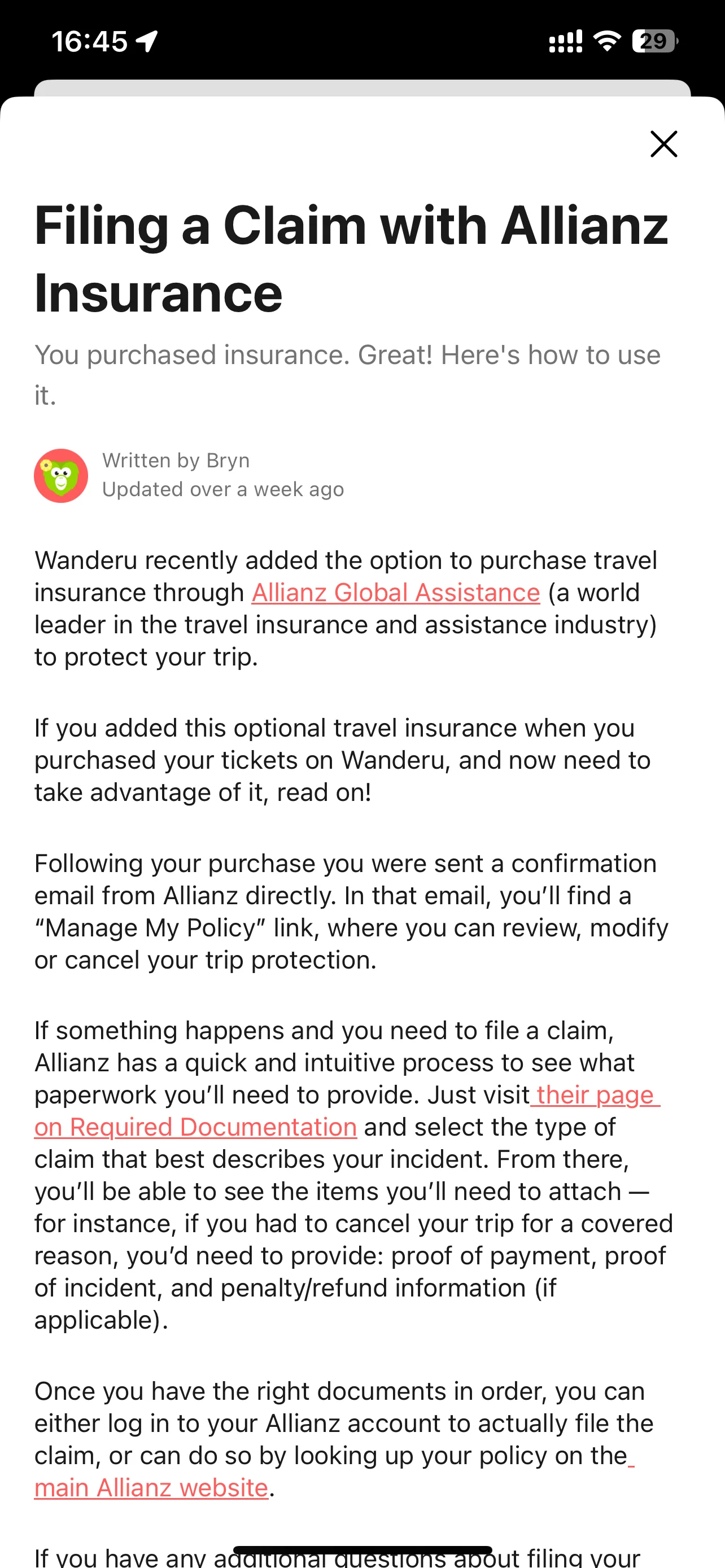Tap the article title Filing a Claim

[x=351, y=259]
